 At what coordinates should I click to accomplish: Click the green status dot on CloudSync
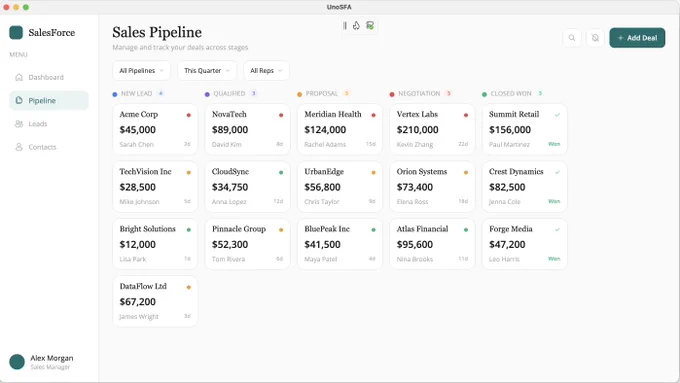281,173
